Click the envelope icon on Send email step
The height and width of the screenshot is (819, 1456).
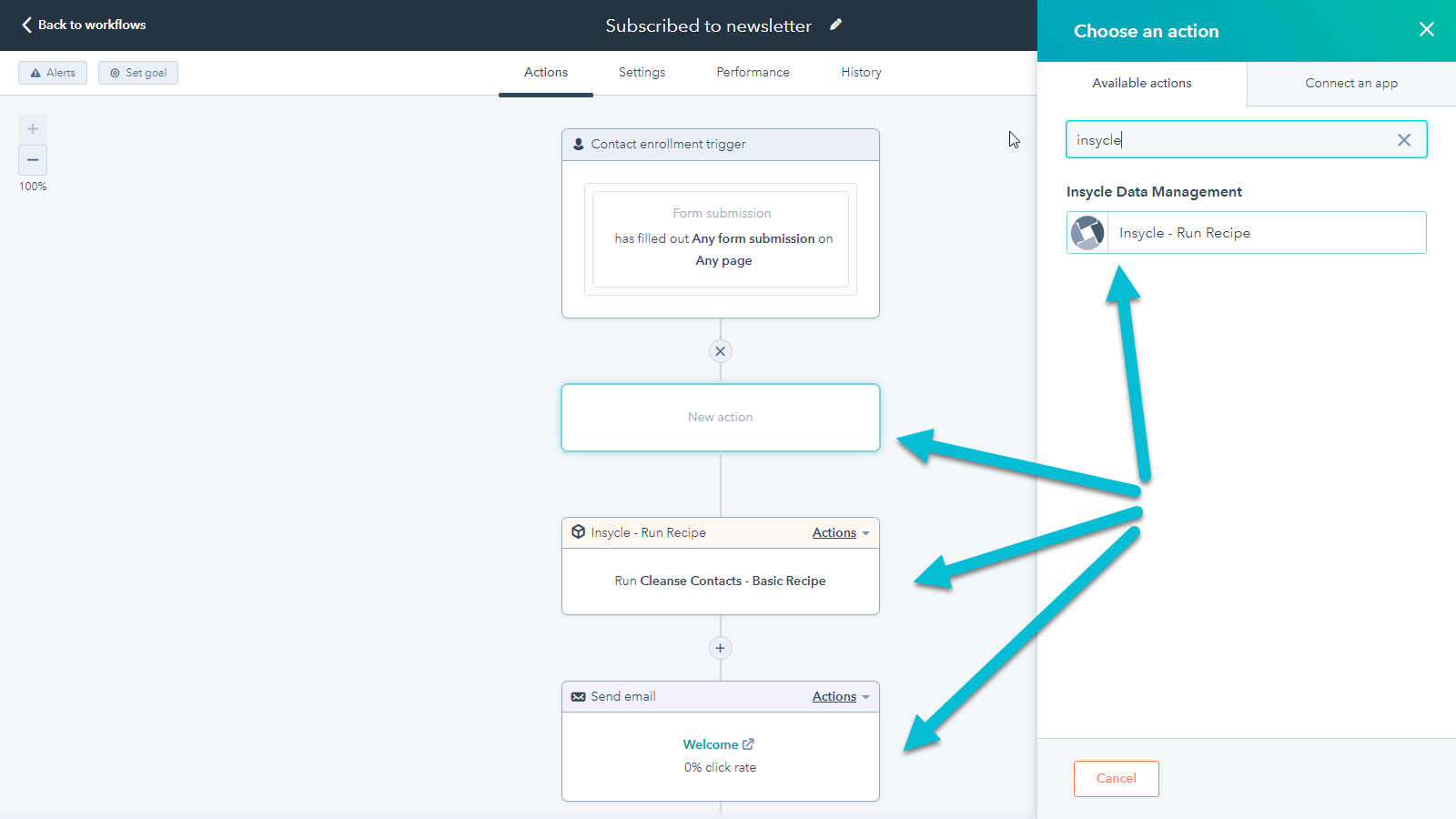tap(579, 696)
